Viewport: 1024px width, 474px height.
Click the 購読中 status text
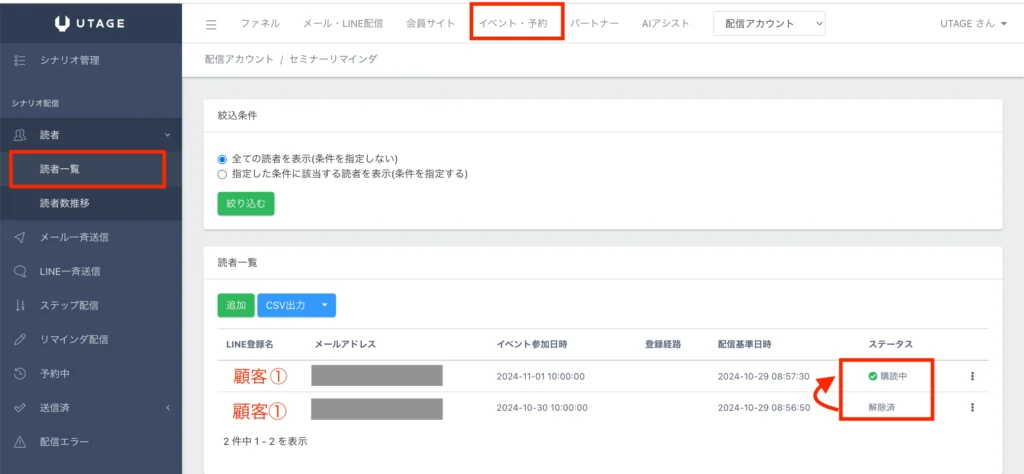point(894,376)
